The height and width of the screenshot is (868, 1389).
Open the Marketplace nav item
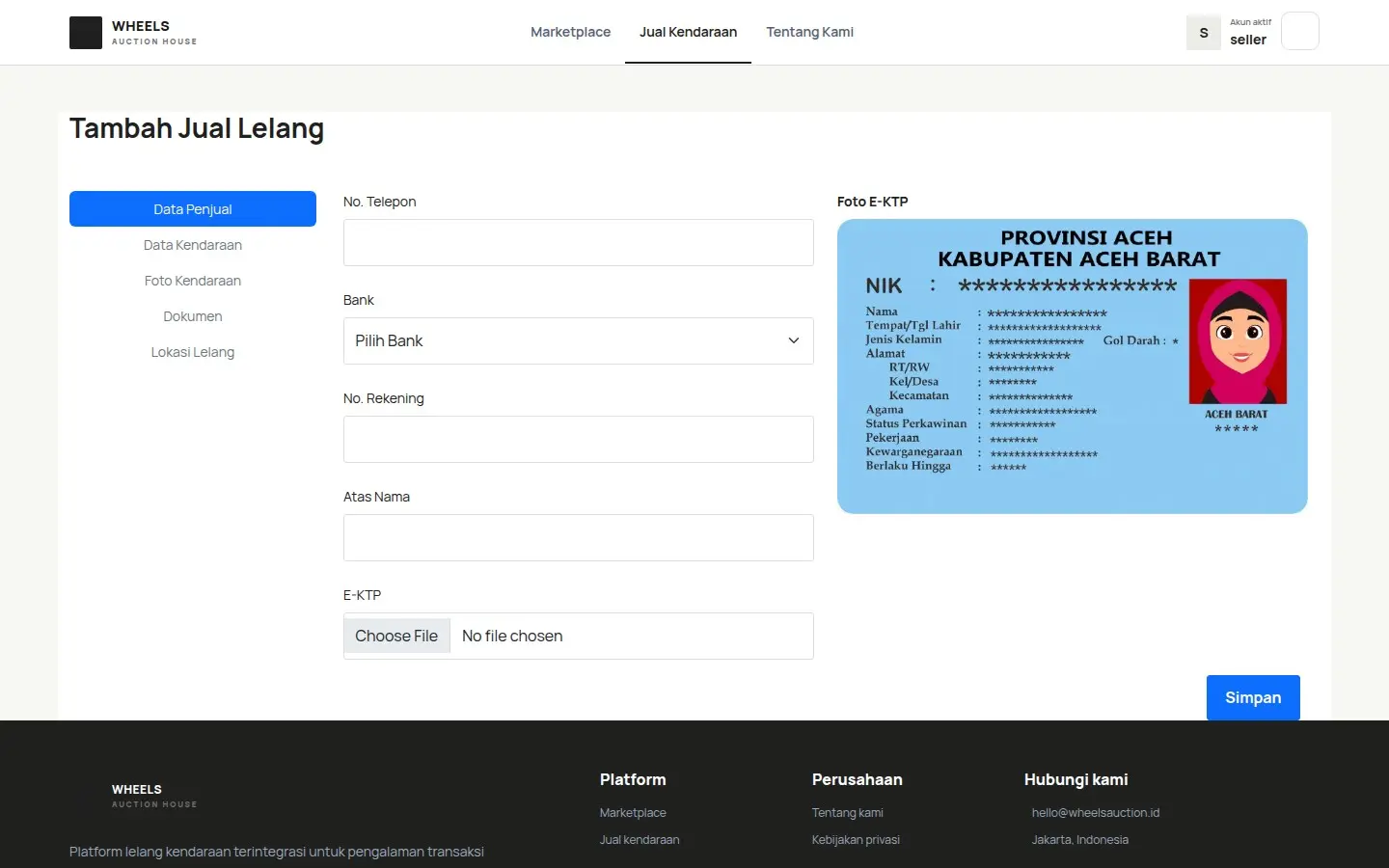(x=570, y=32)
